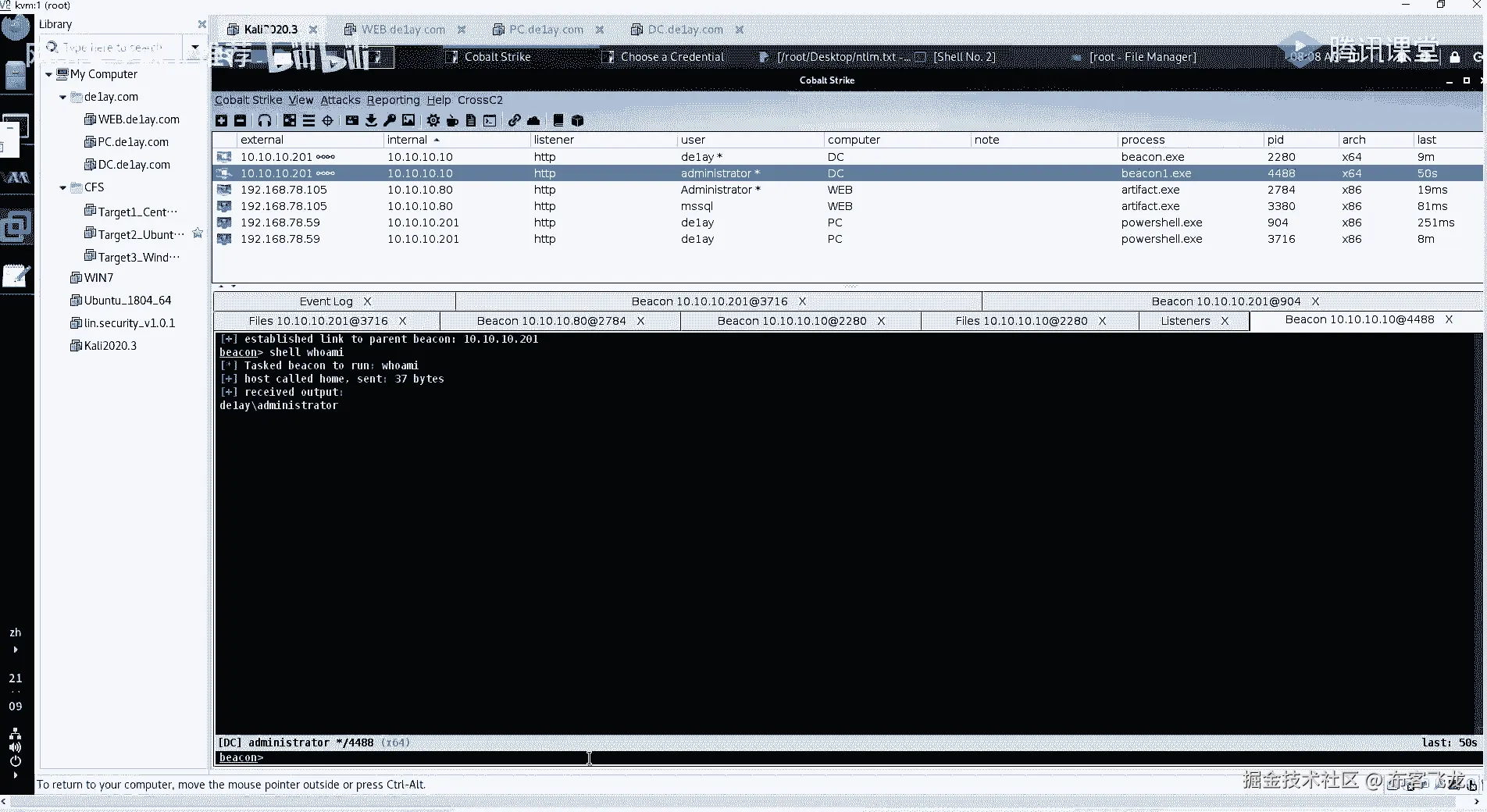This screenshot has width=1487, height=812.
Task: Click the coffee cup Java applet icon
Action: click(452, 120)
